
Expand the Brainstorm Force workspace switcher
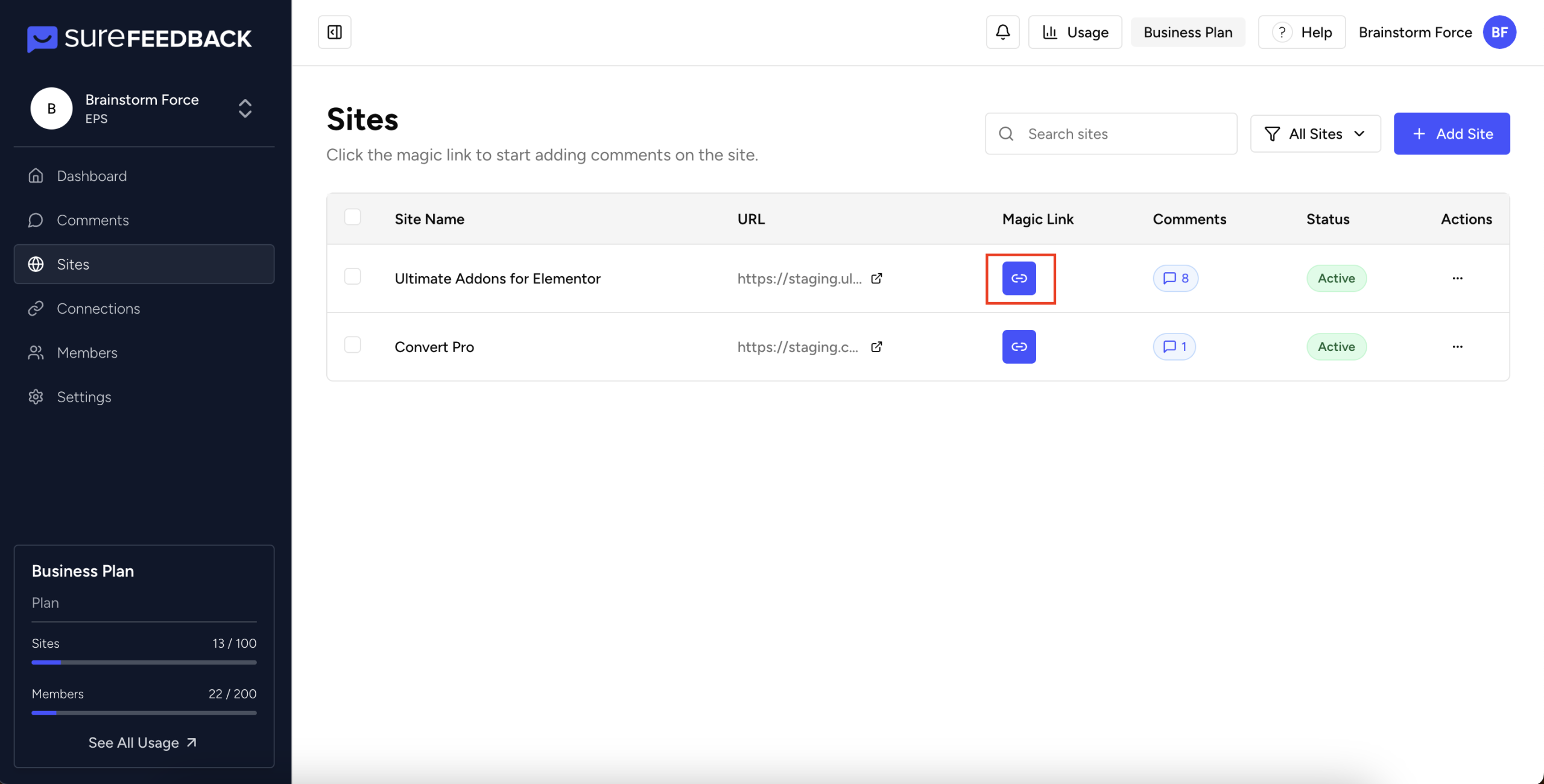pos(245,109)
